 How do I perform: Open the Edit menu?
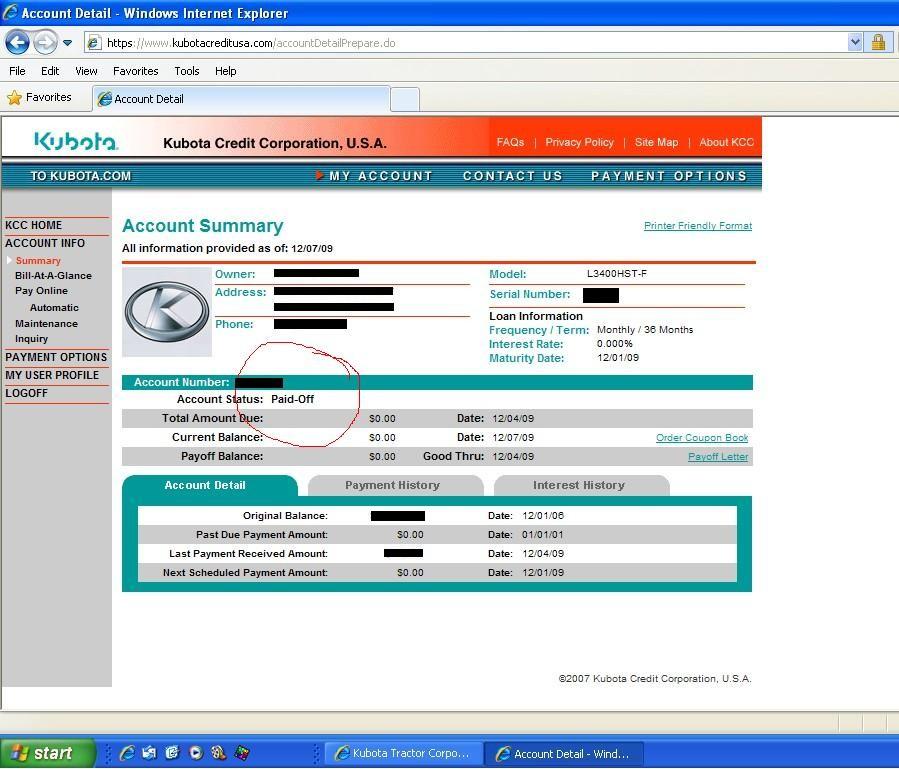coord(50,71)
